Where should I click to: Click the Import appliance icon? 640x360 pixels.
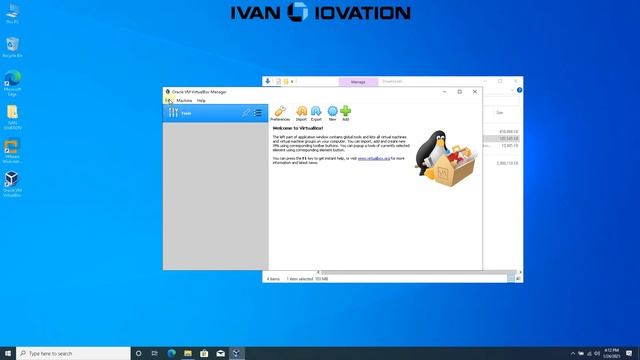(x=301, y=113)
